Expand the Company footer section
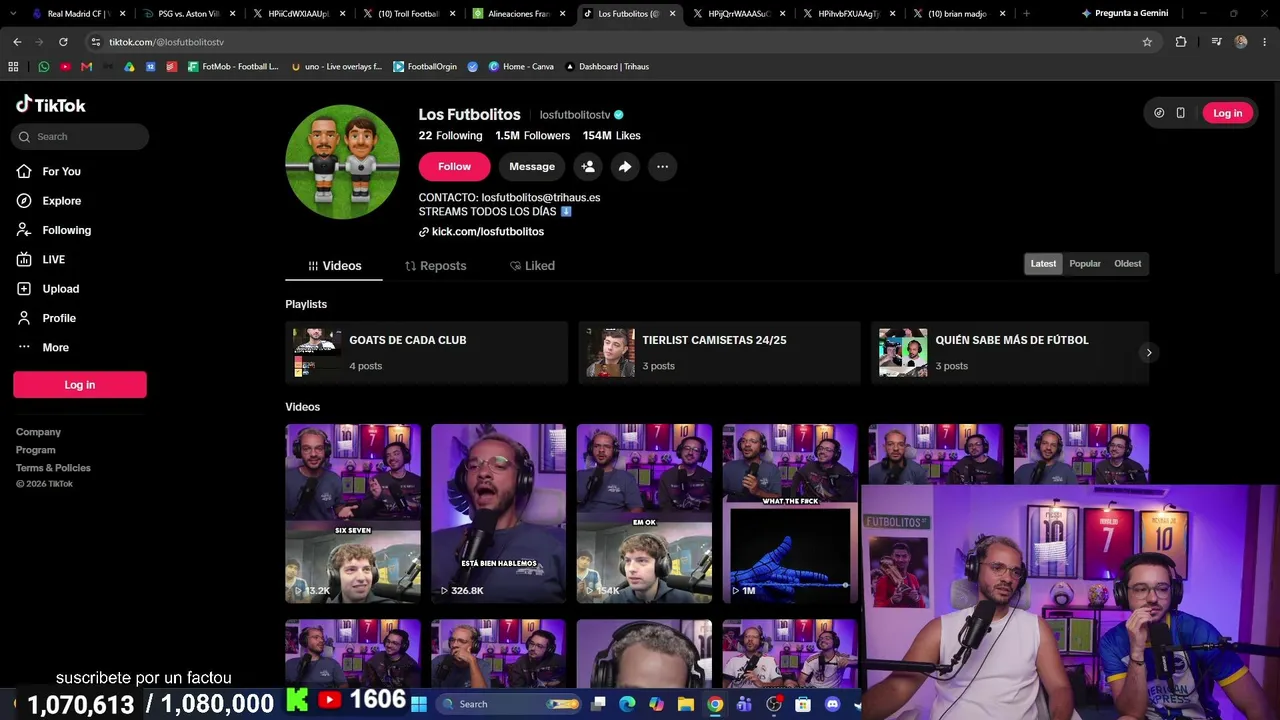This screenshot has height=720, width=1280. pyautogui.click(x=38, y=432)
